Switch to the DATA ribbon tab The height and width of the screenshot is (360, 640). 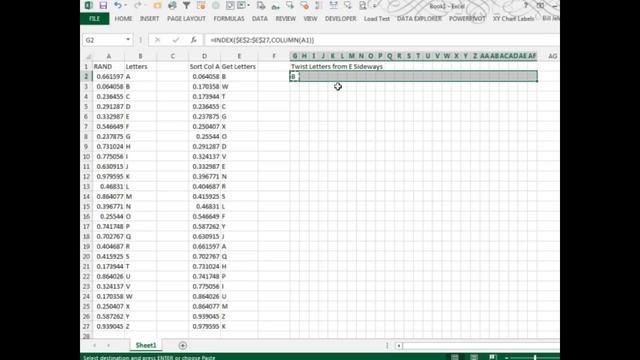(x=260, y=19)
